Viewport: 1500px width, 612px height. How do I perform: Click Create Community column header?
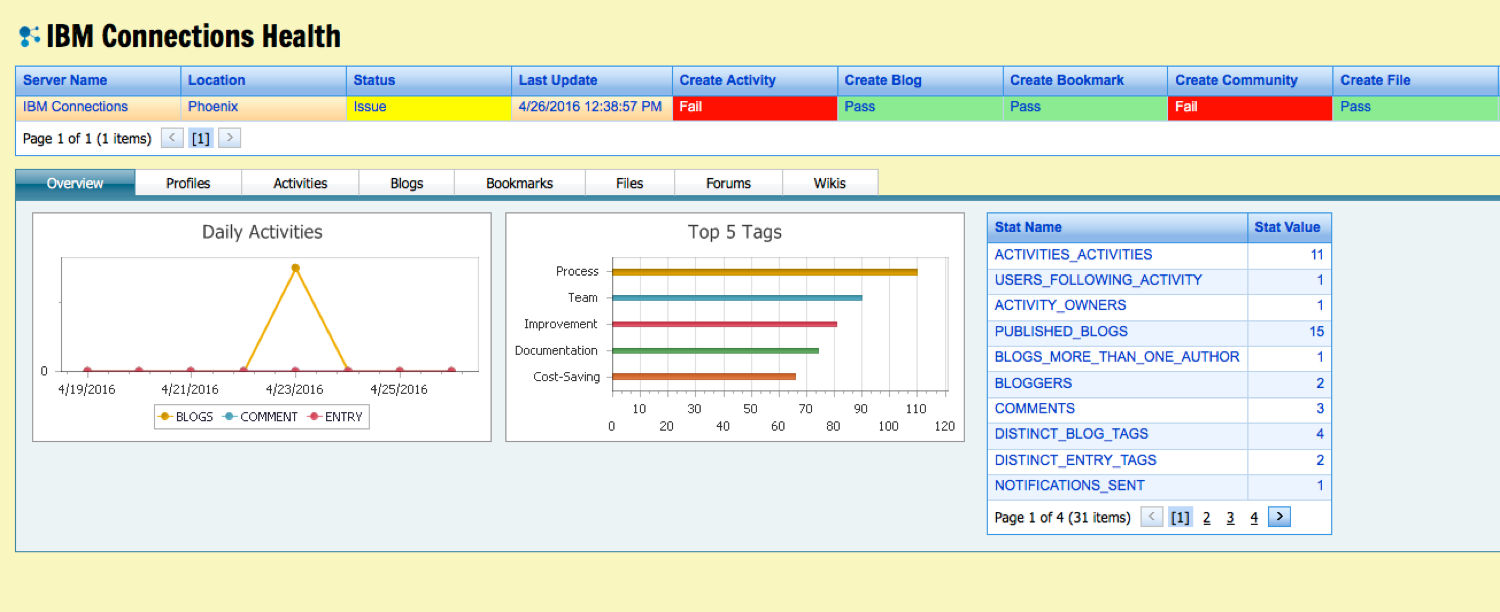(1250, 80)
